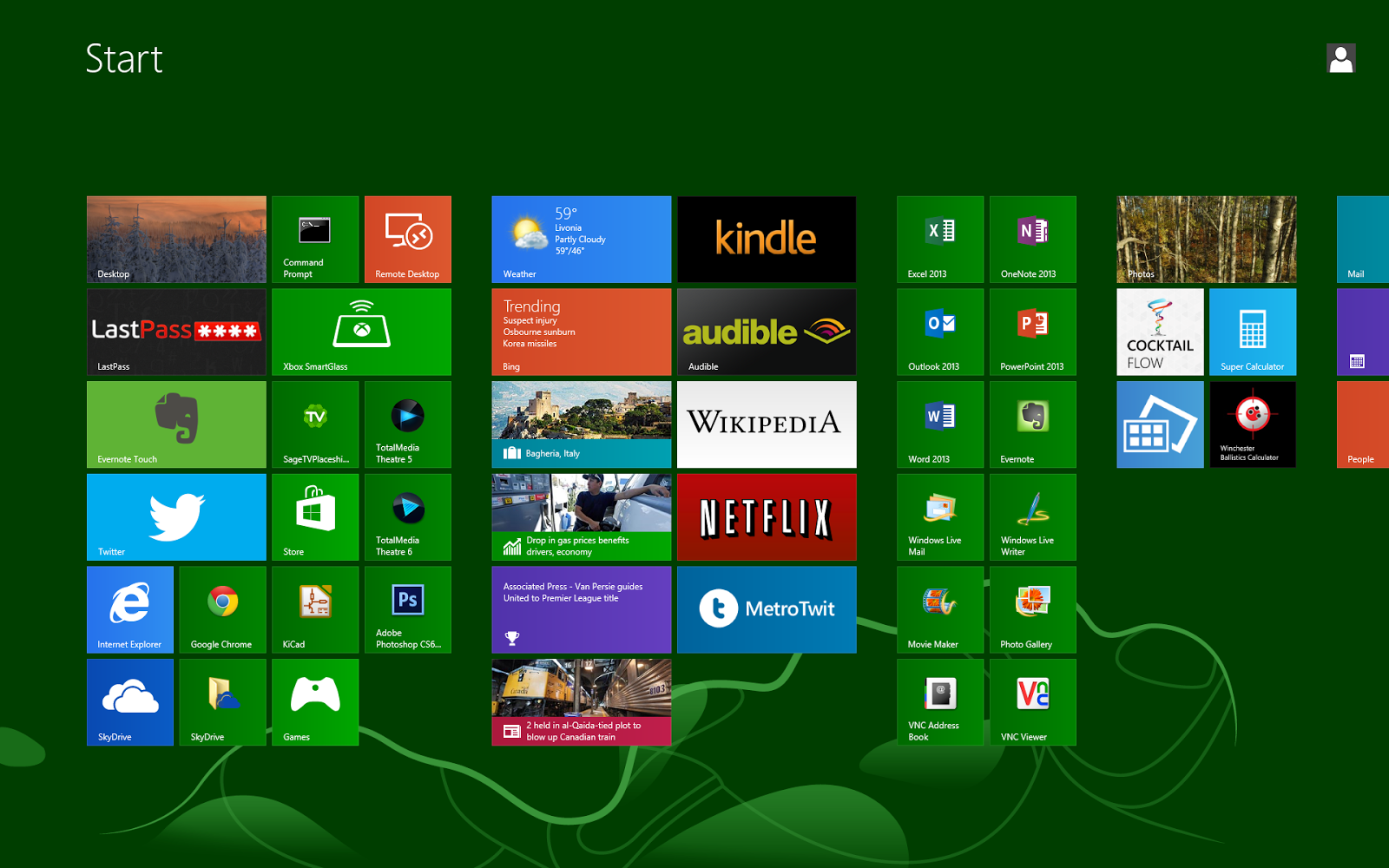The image size is (1389, 868).
Task: Open the LastPass tile
Action: pyautogui.click(x=176, y=332)
